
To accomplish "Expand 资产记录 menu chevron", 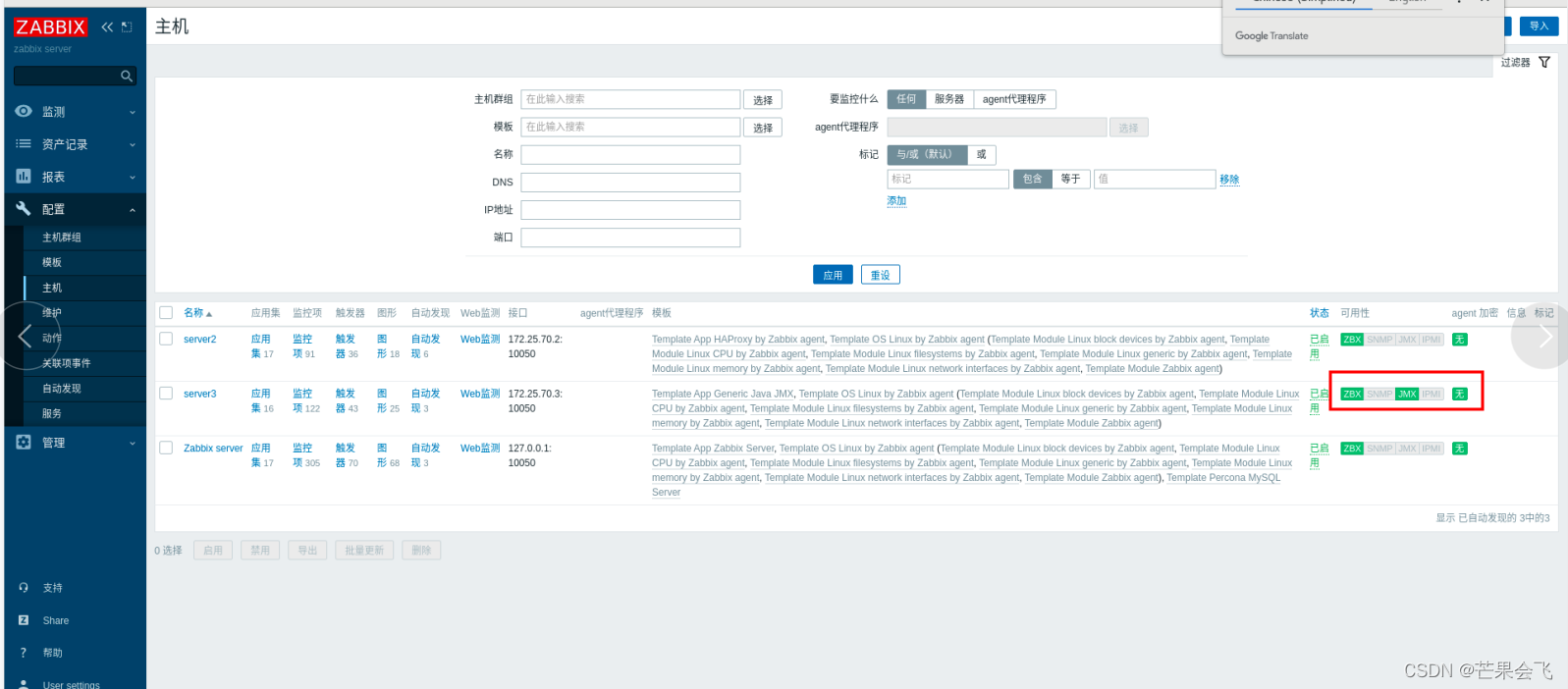I will [x=133, y=145].
